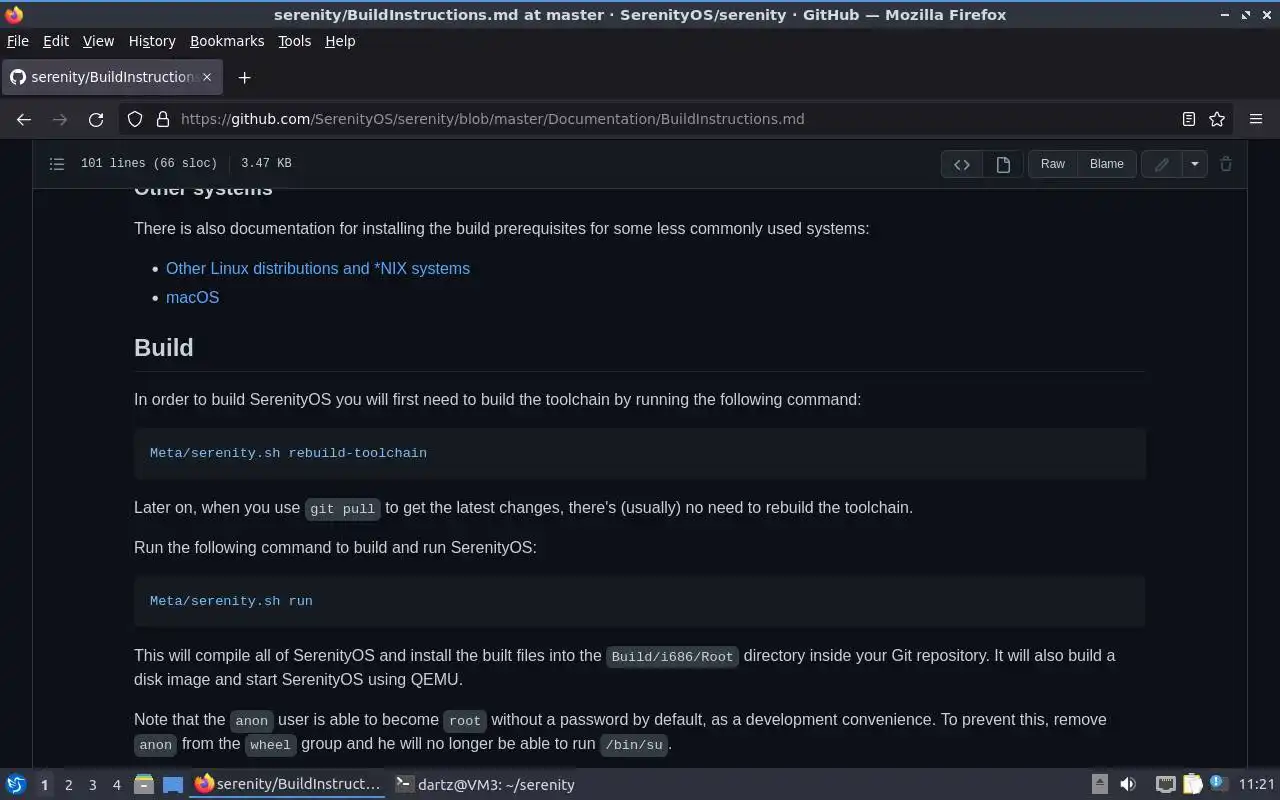Switch to workspace 1
The height and width of the screenshot is (800, 1280).
44,785
